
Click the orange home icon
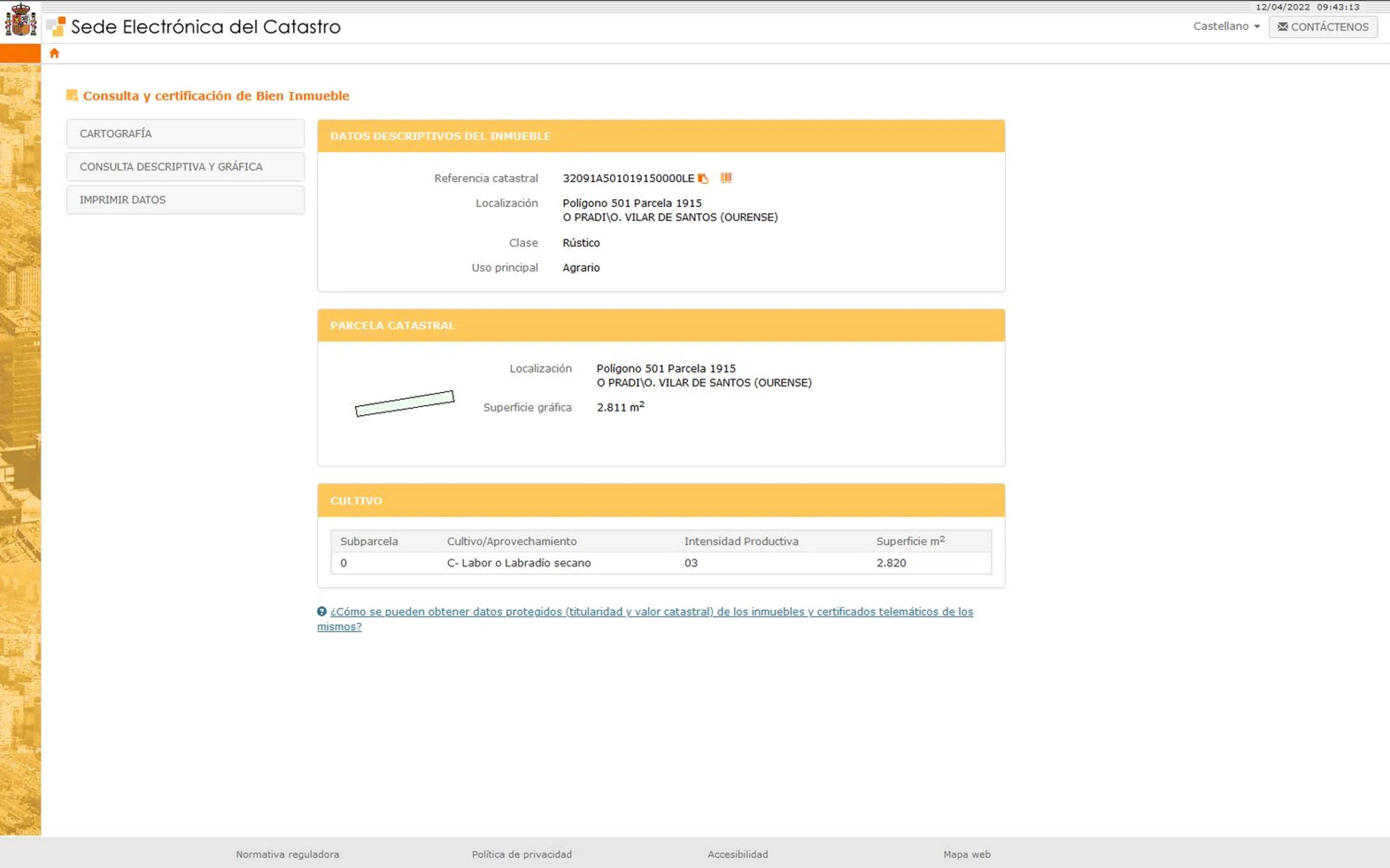point(54,53)
